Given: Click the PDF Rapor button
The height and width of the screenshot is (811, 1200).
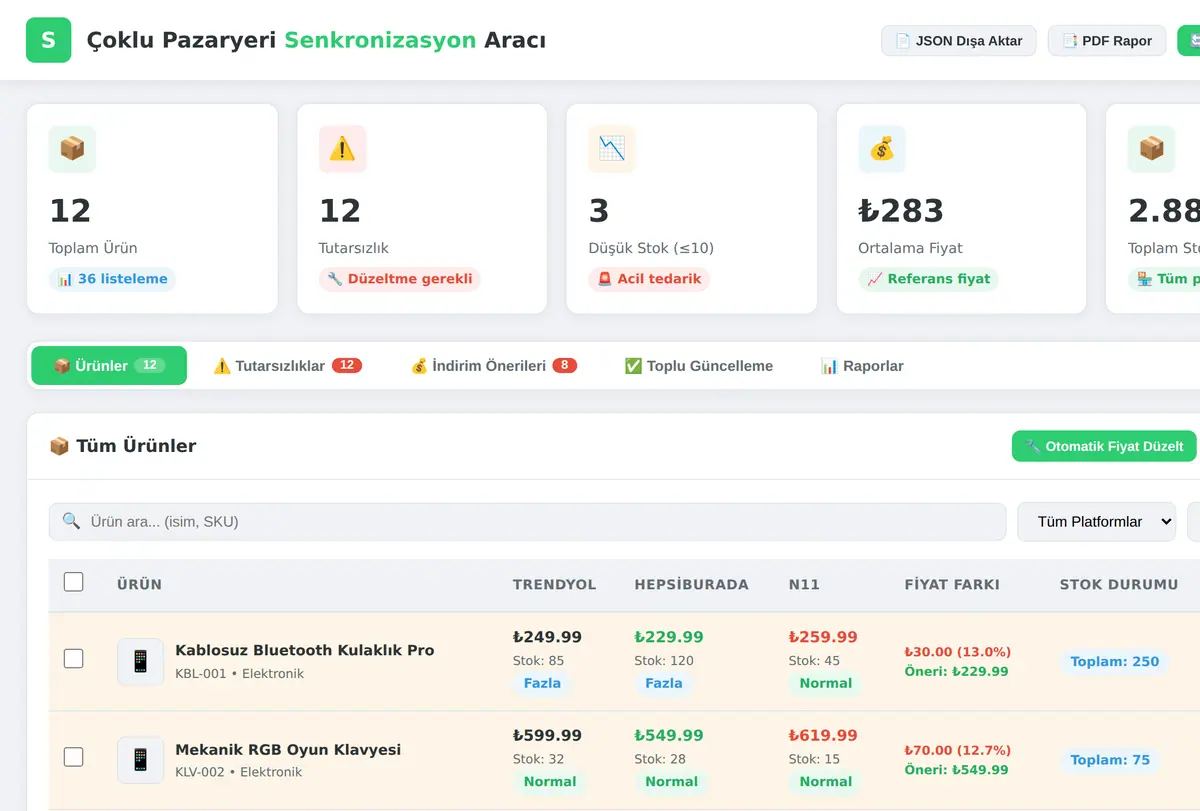Looking at the screenshot, I should (x=1107, y=41).
